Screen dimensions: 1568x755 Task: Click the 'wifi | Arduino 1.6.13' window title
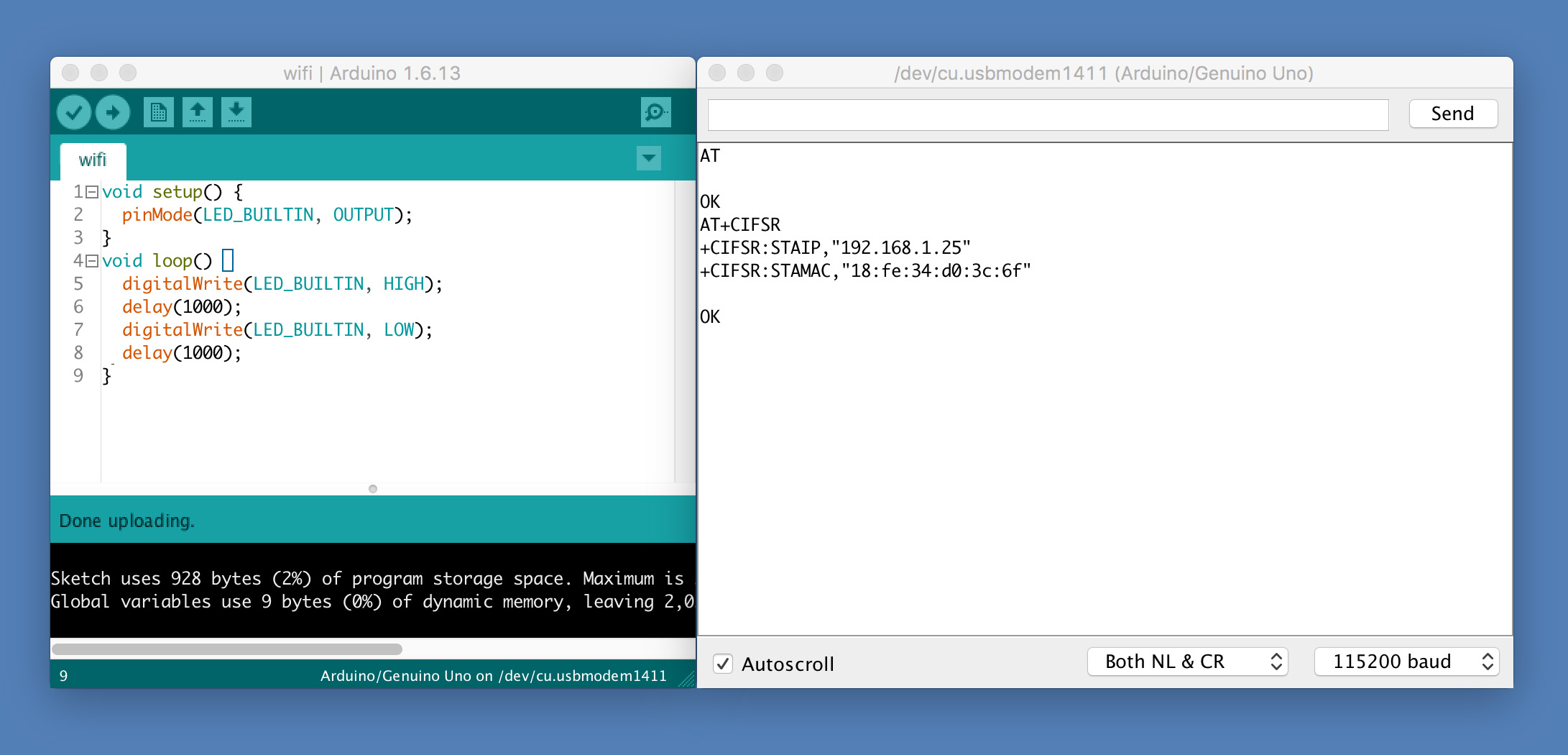(x=372, y=73)
